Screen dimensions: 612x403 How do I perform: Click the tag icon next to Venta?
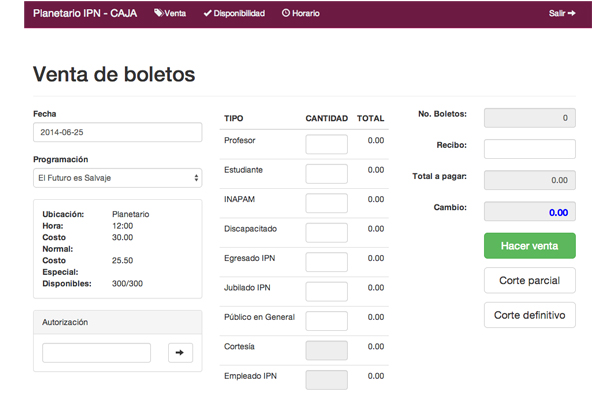(x=158, y=13)
